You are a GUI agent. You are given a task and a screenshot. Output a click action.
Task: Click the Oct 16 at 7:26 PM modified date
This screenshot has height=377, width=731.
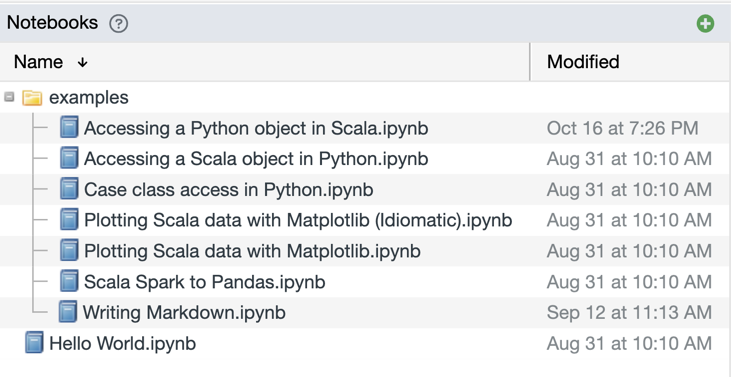coord(622,128)
